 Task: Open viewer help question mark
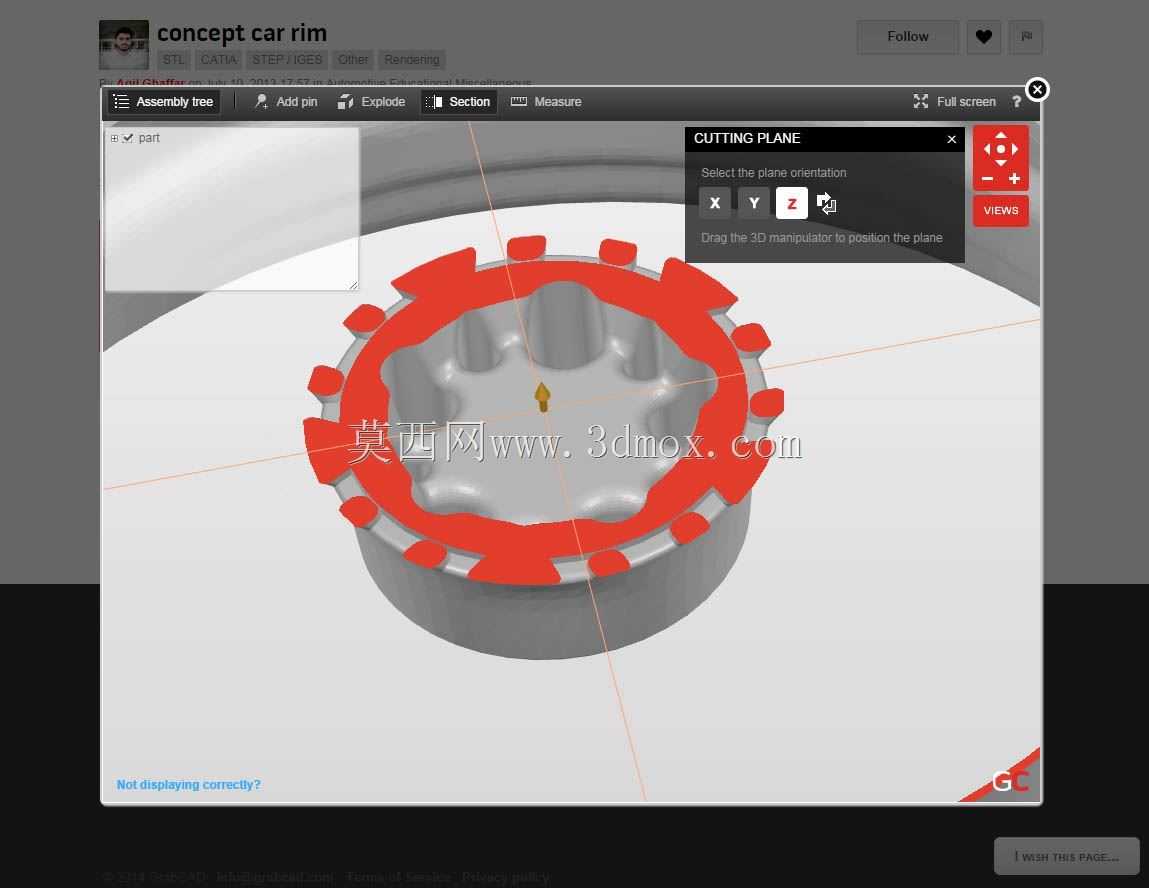coord(1016,102)
